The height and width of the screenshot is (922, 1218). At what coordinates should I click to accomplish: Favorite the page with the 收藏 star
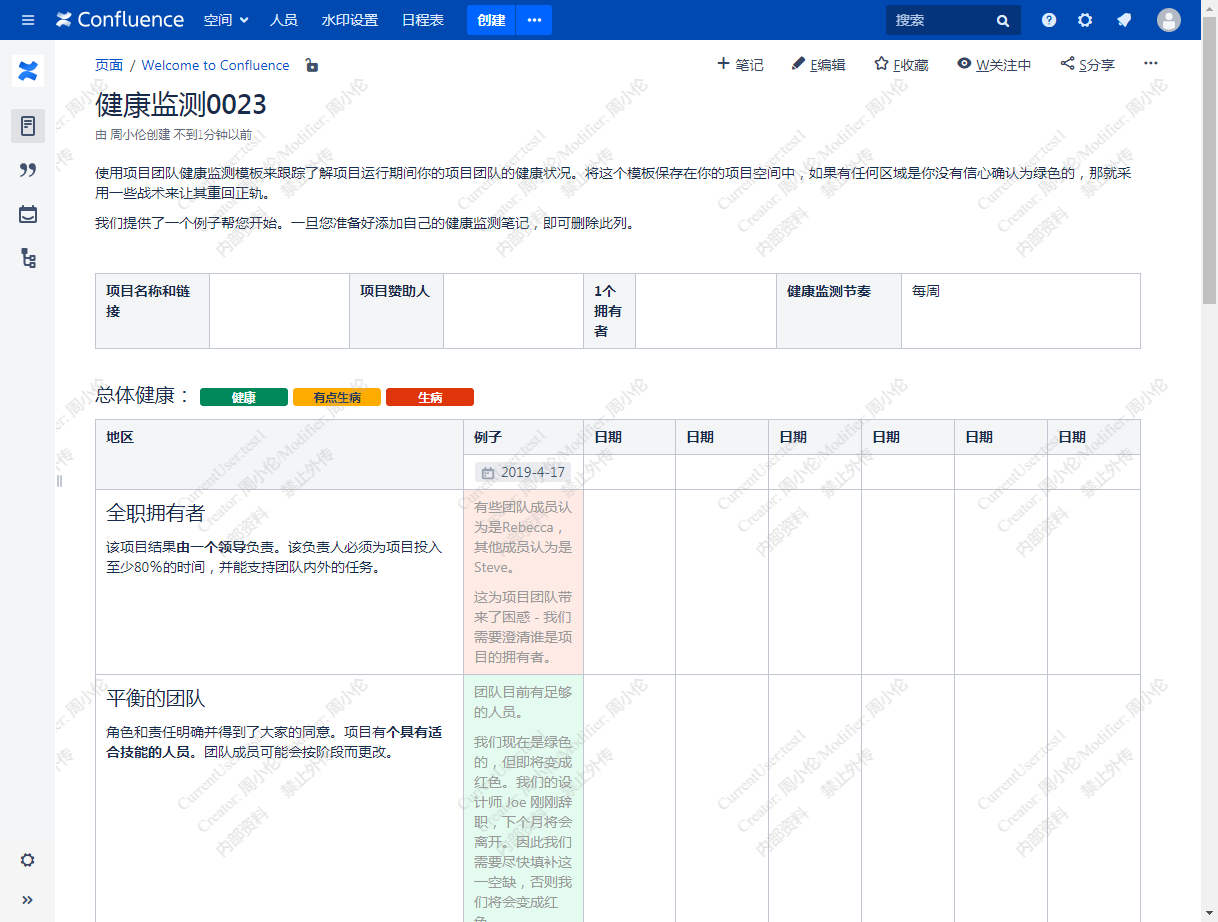(901, 65)
